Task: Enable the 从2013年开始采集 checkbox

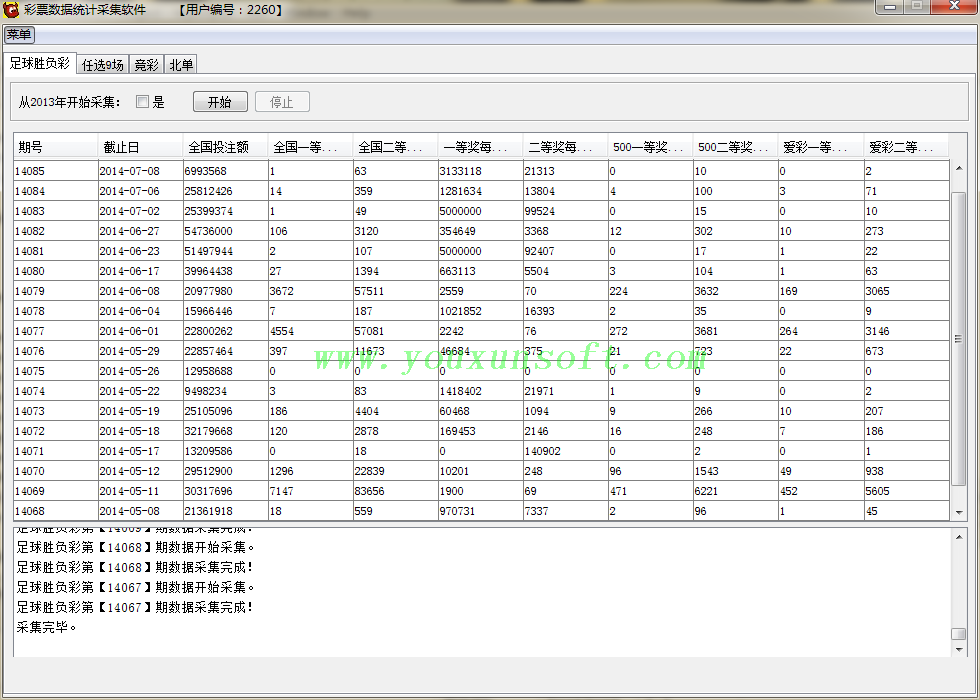Action: 142,102
